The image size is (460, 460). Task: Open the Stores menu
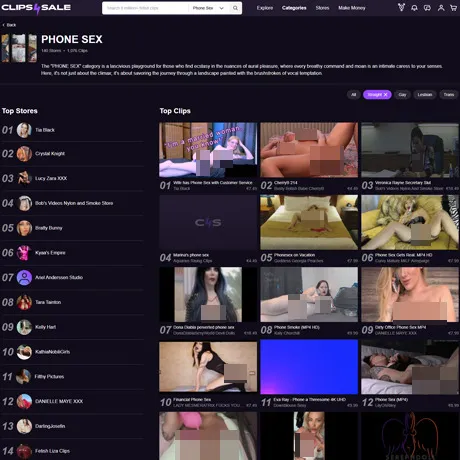[x=322, y=8]
